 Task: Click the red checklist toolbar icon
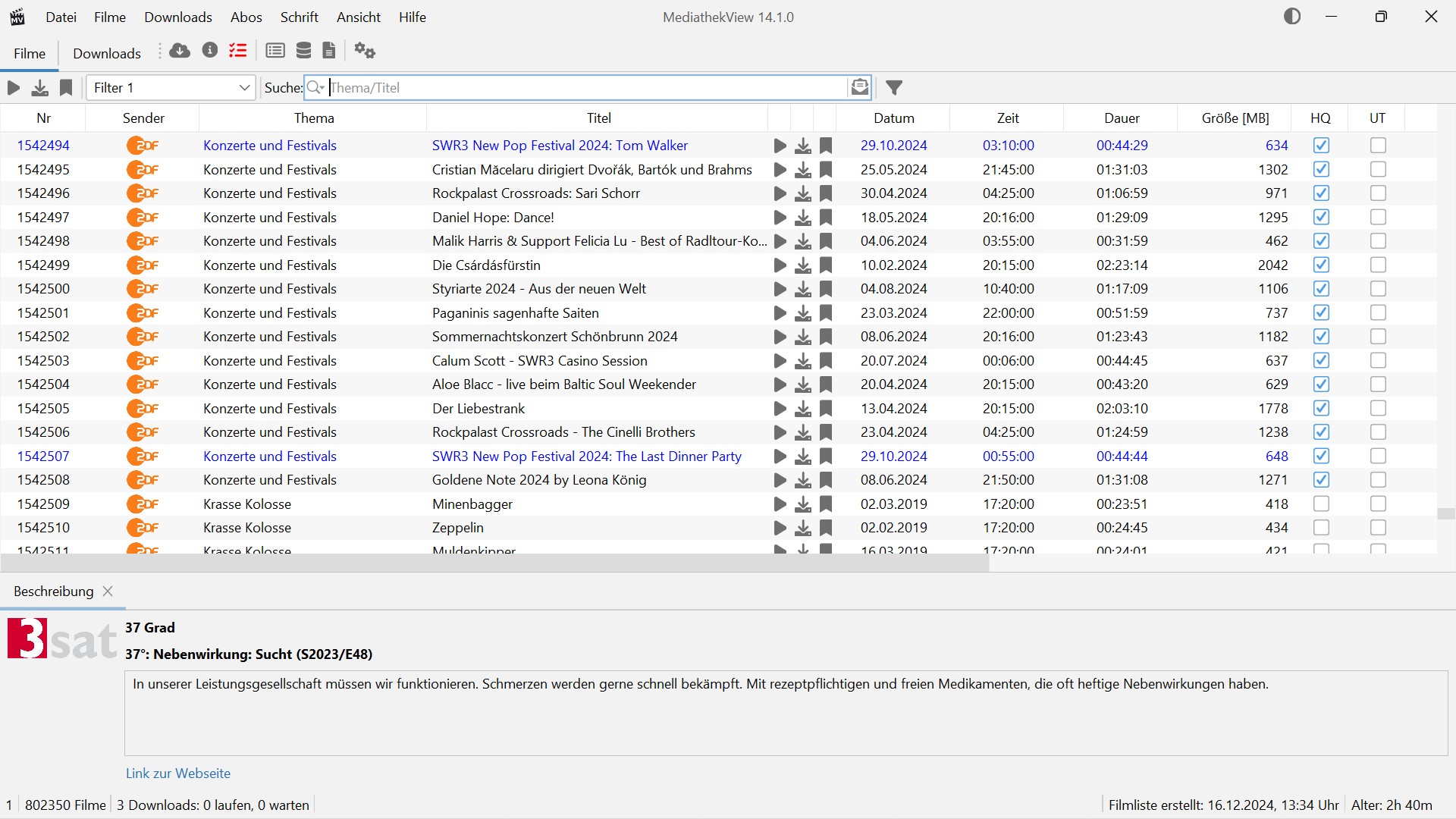point(238,51)
